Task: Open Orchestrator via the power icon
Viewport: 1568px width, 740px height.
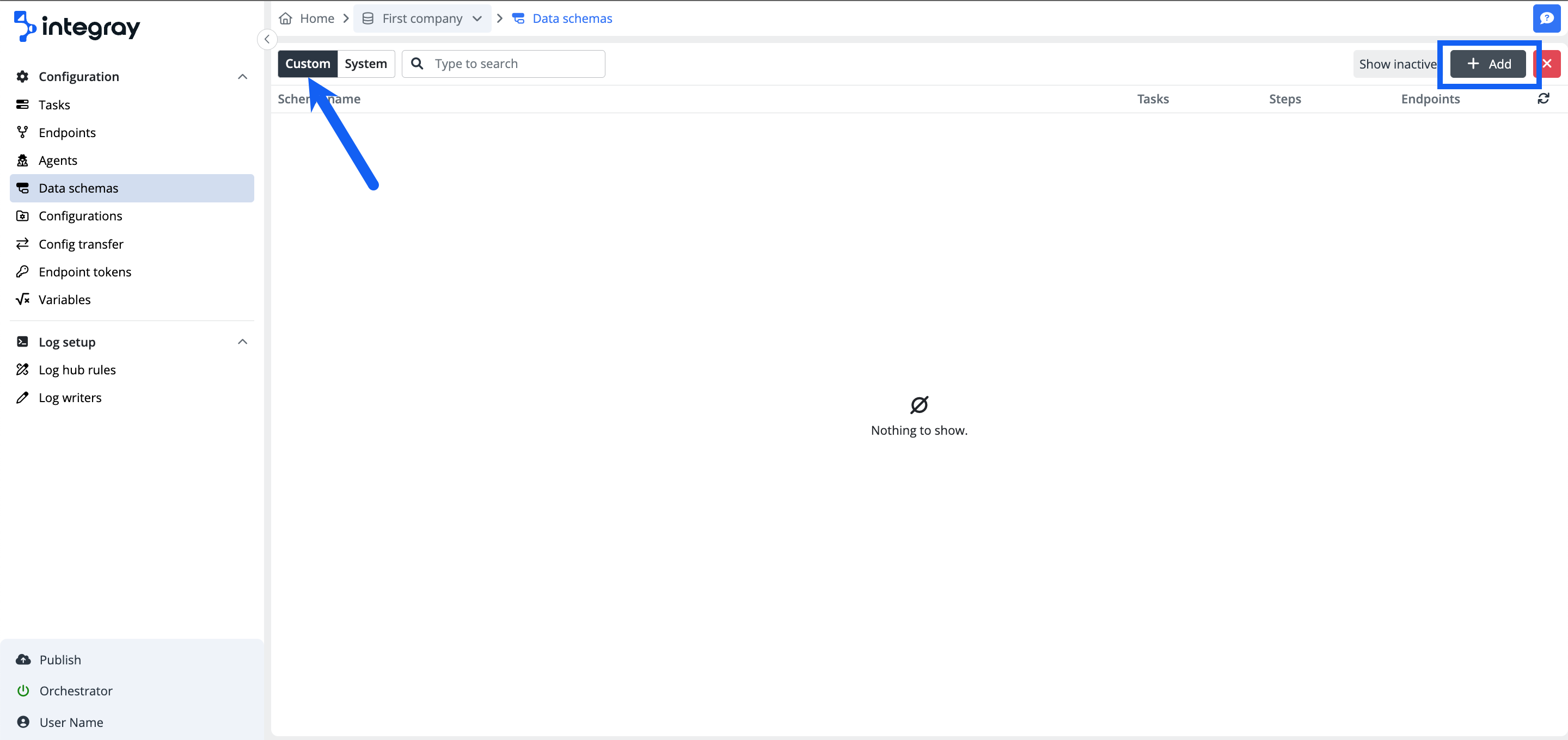Action: [22, 690]
